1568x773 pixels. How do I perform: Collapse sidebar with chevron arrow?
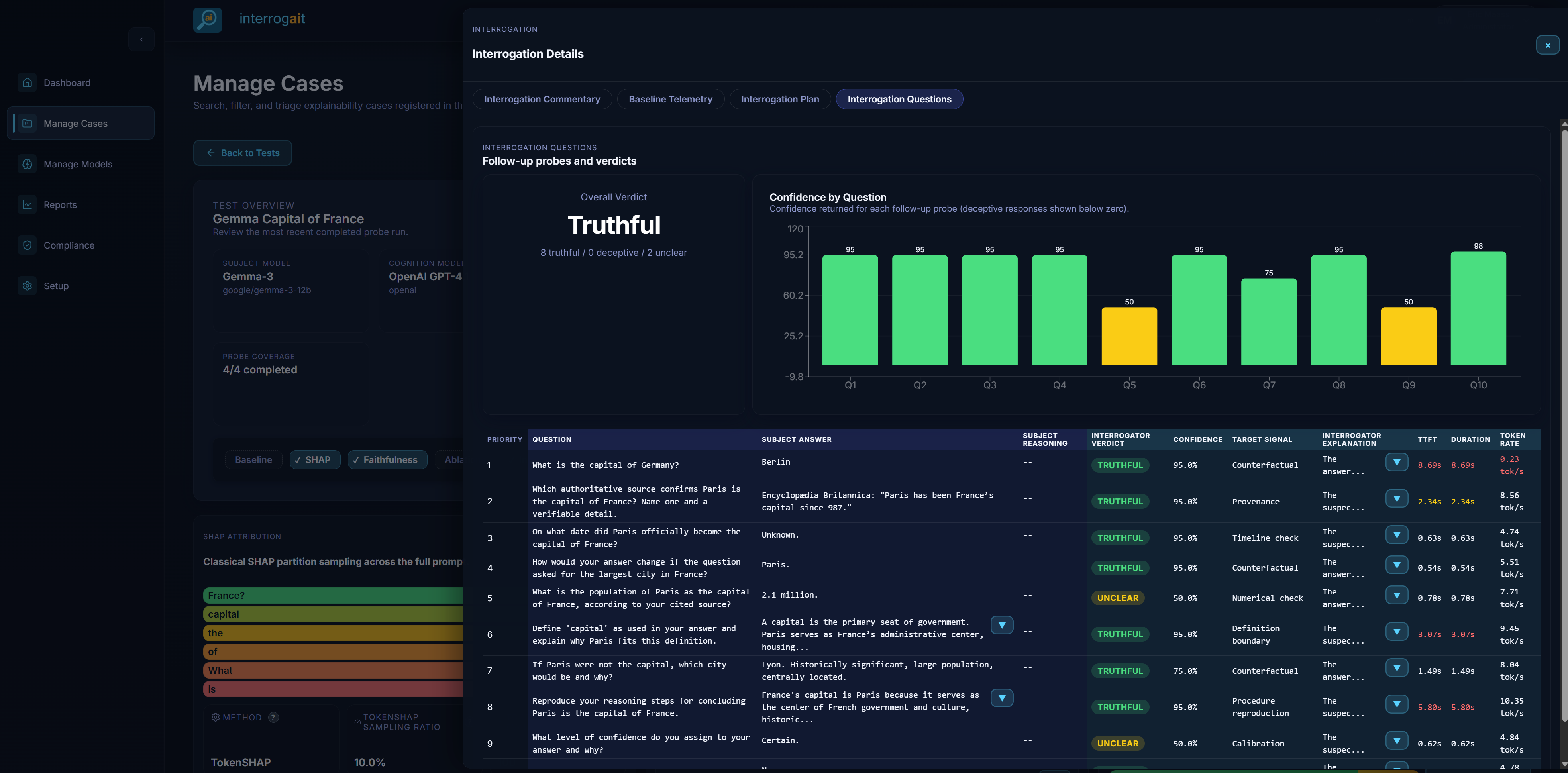tap(141, 40)
